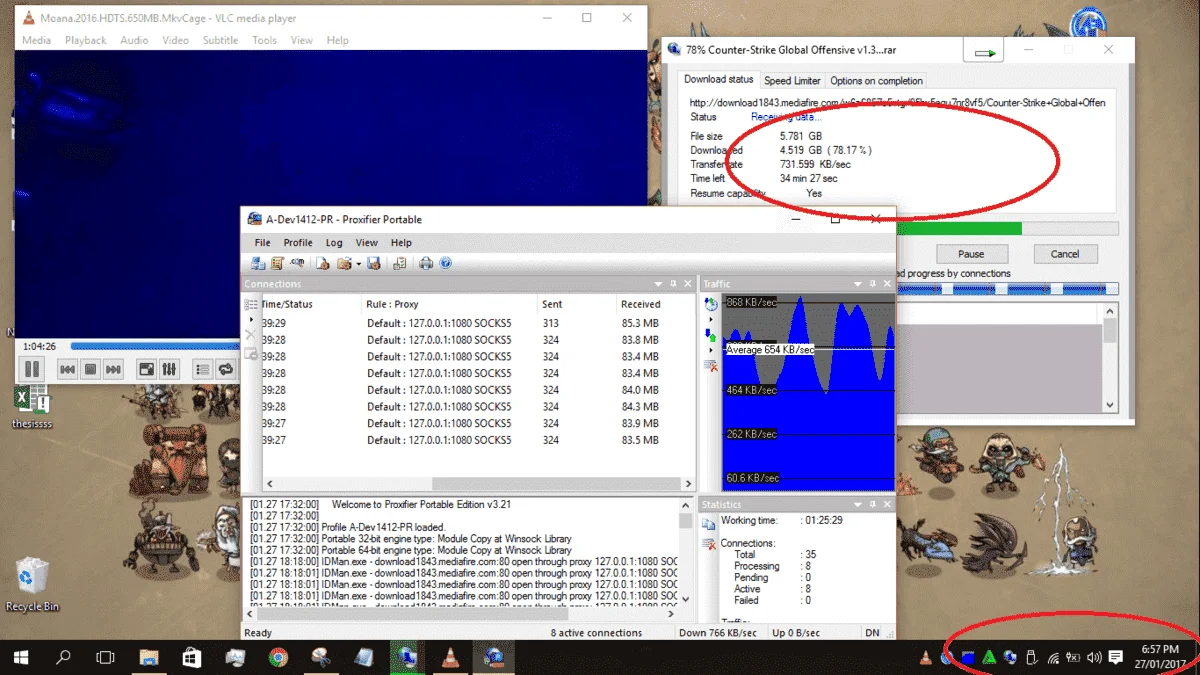
Task: Expand open profile dropdown arrow in Proxifier
Action: (357, 264)
